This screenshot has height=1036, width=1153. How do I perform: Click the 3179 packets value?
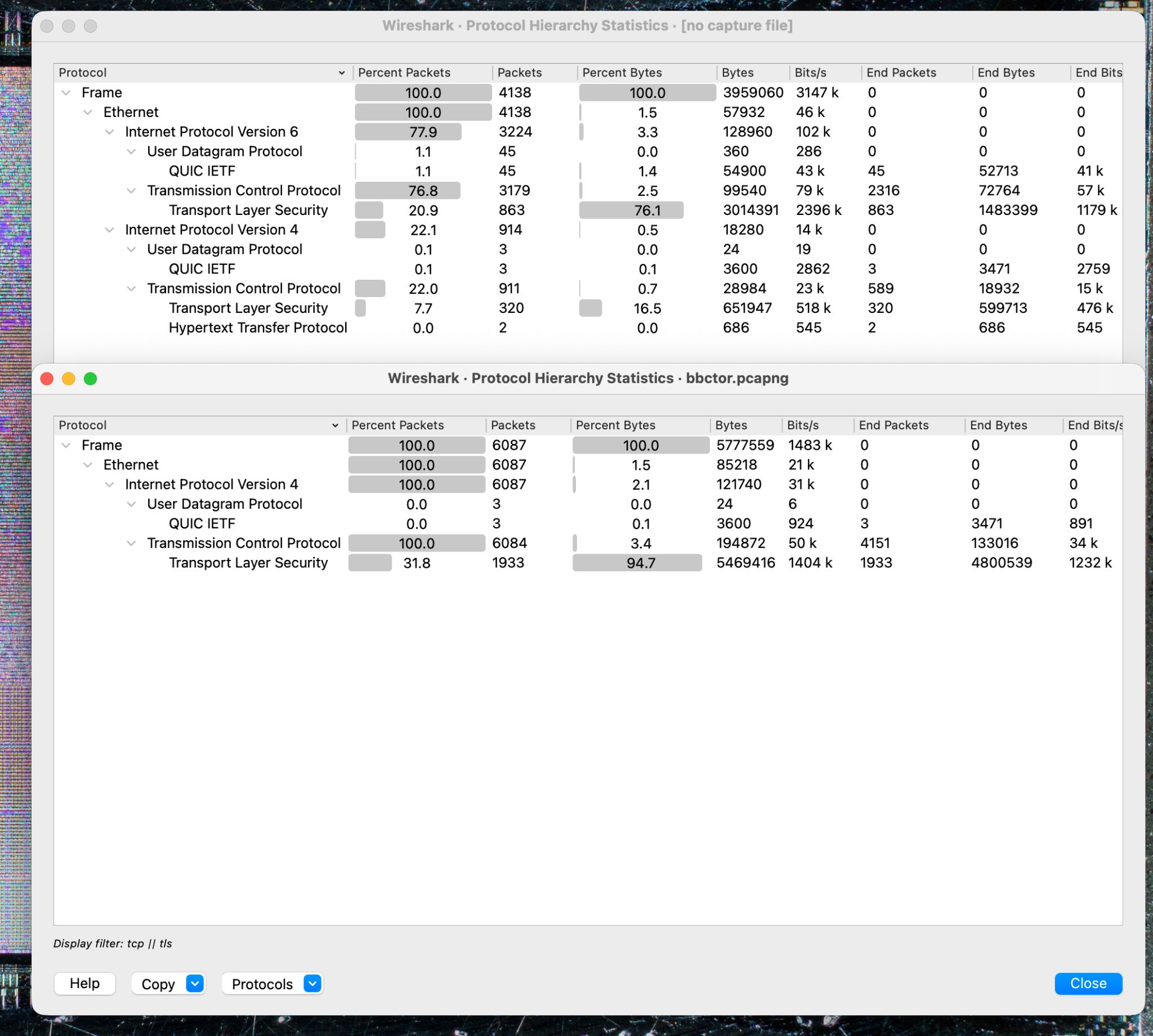pos(514,190)
